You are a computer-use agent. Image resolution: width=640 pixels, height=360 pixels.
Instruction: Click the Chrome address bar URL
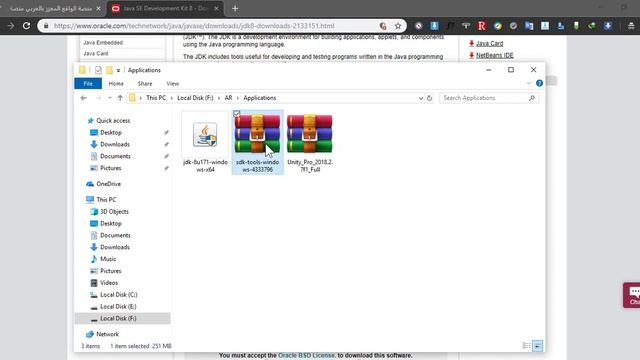[x=194, y=26]
